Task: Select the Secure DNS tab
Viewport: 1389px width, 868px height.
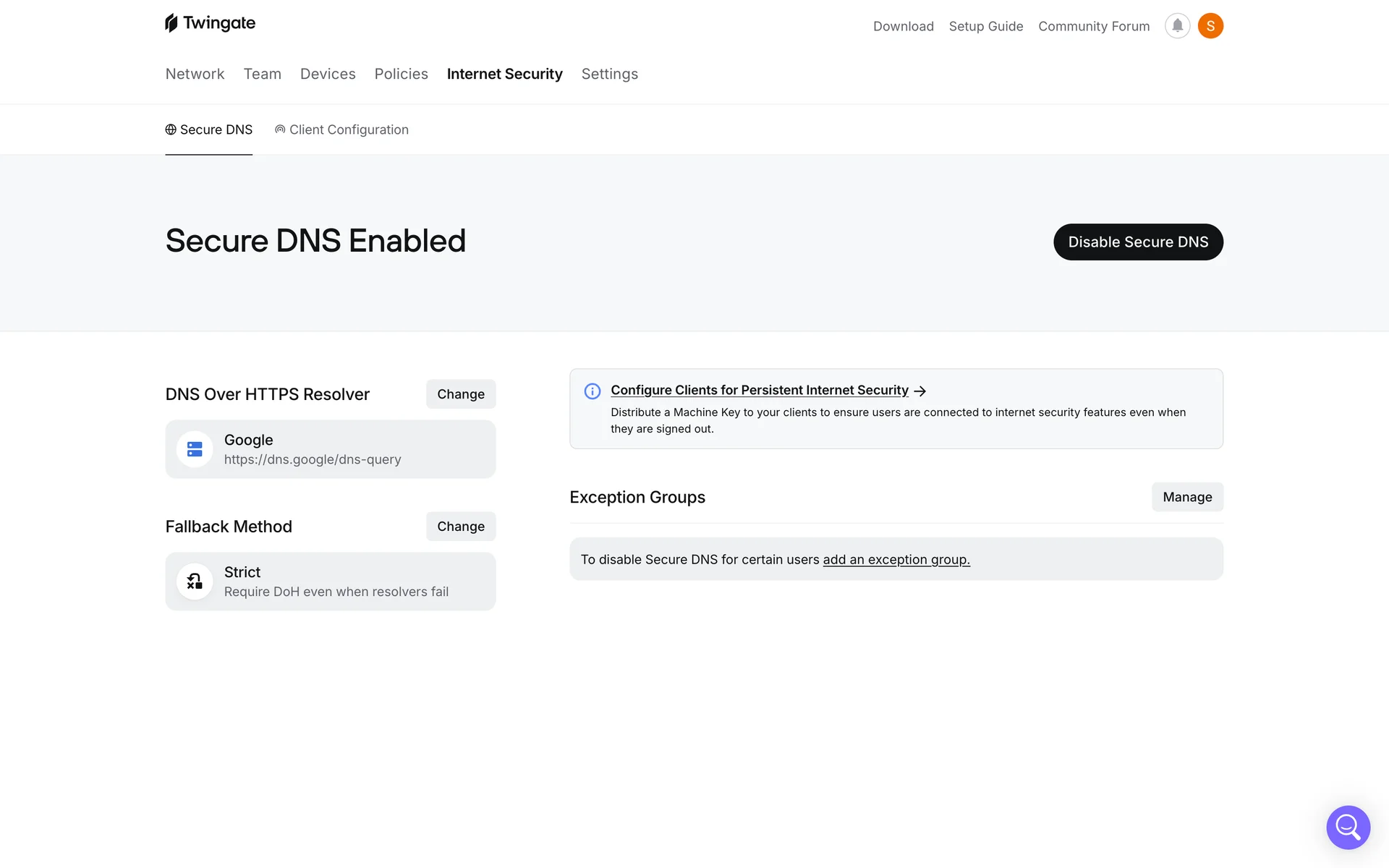Action: tap(209, 129)
